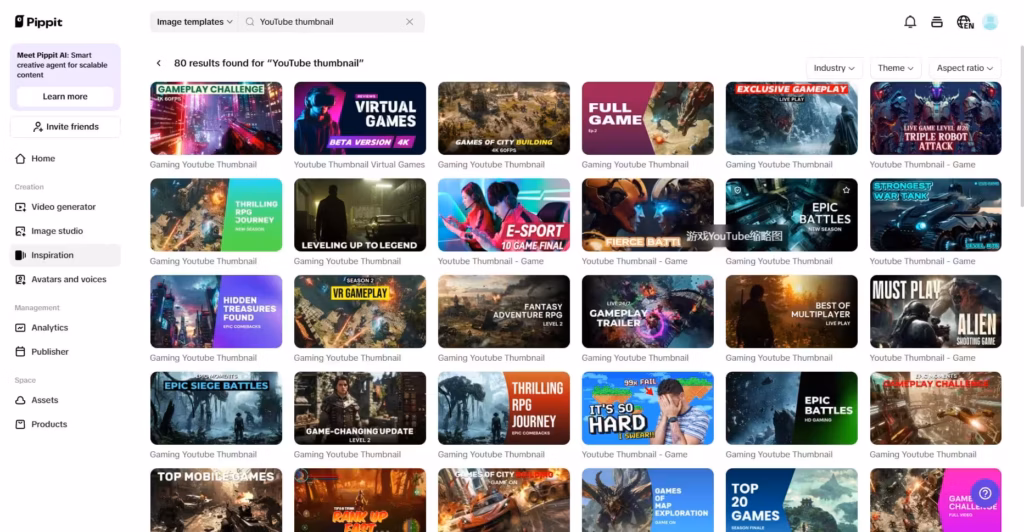1024x532 pixels.
Task: Clear the search field with X icon
Action: [410, 22]
